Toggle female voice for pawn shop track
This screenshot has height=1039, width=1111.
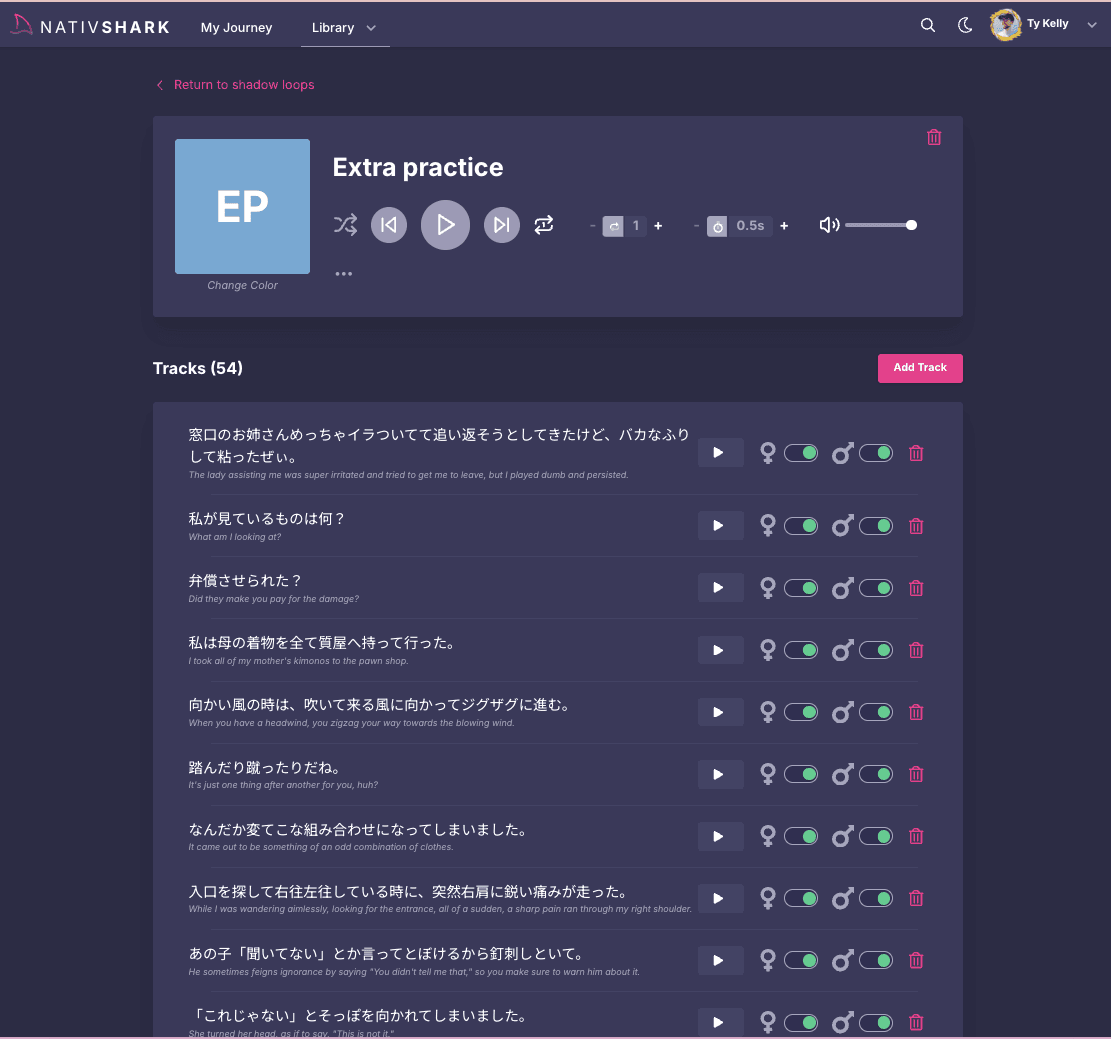click(x=801, y=650)
